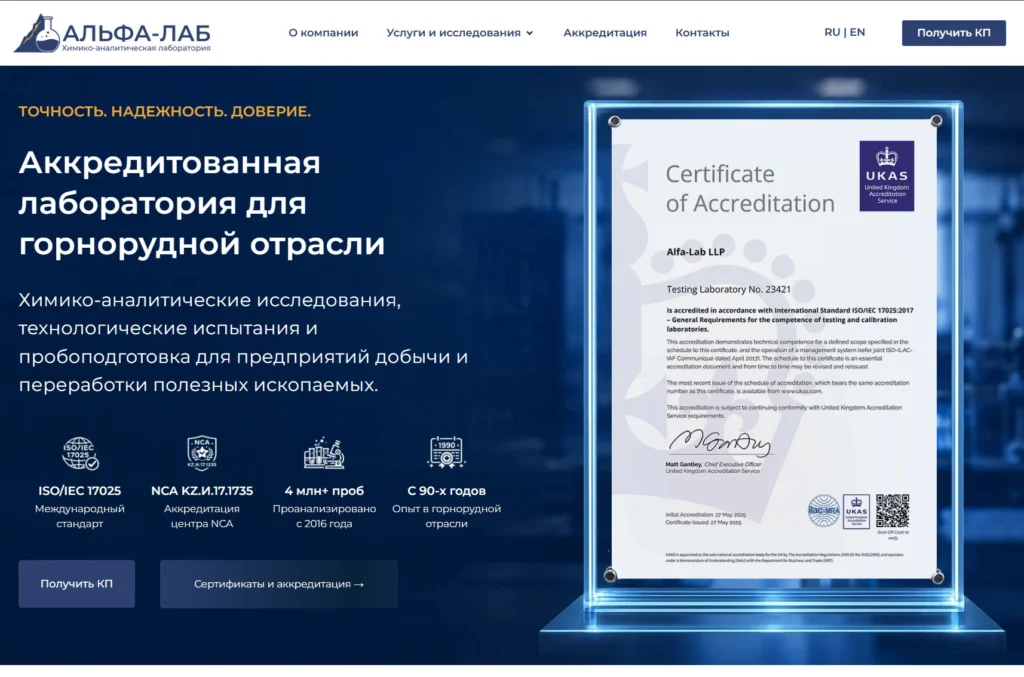Go to the Аккредитация menu item
This screenshot has width=1024, height=677.
605,33
